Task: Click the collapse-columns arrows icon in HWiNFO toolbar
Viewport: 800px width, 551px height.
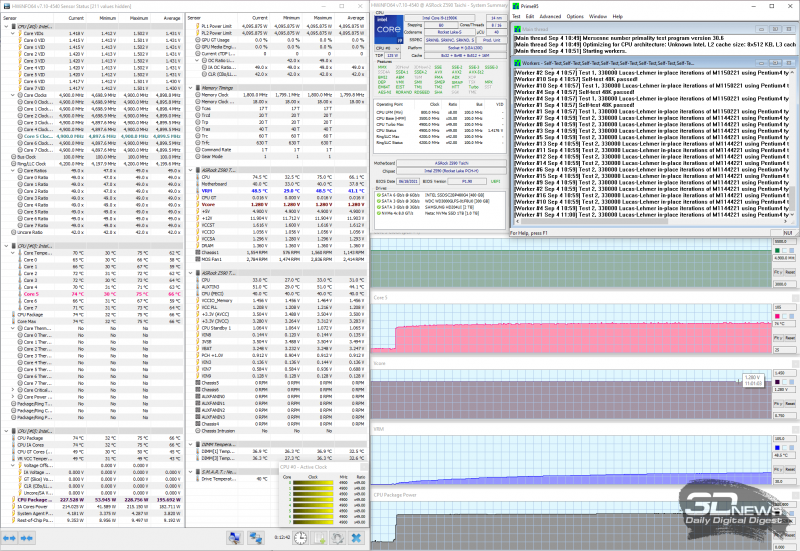Action: pos(27,538)
